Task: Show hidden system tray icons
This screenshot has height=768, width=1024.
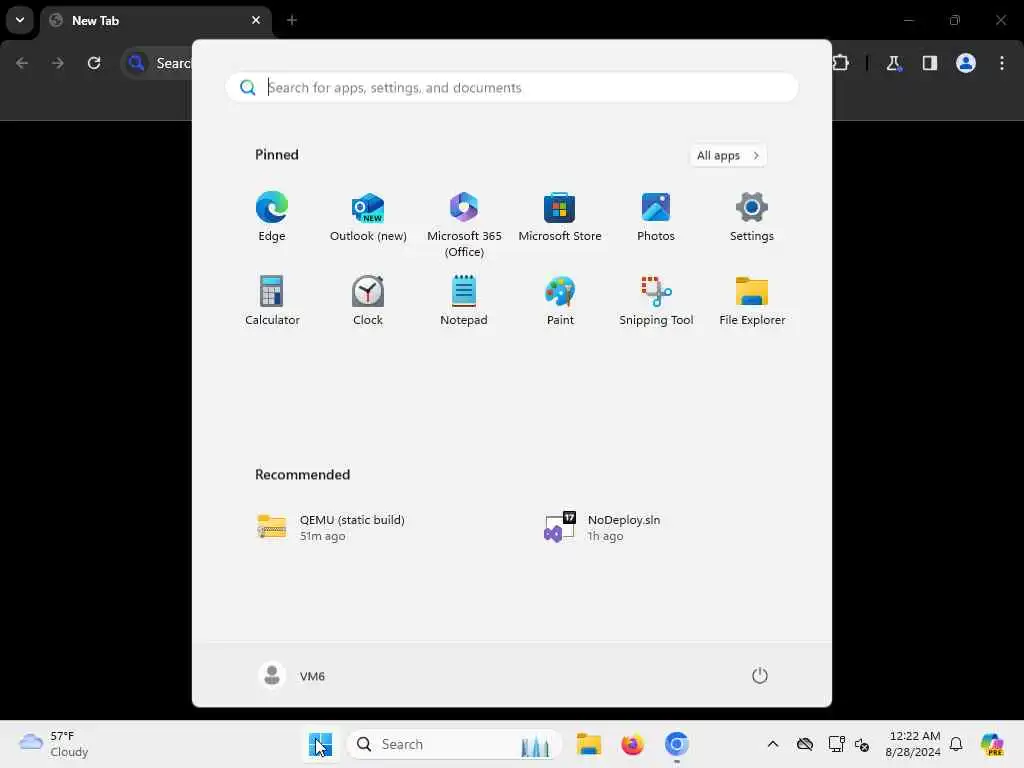Action: tap(773, 744)
